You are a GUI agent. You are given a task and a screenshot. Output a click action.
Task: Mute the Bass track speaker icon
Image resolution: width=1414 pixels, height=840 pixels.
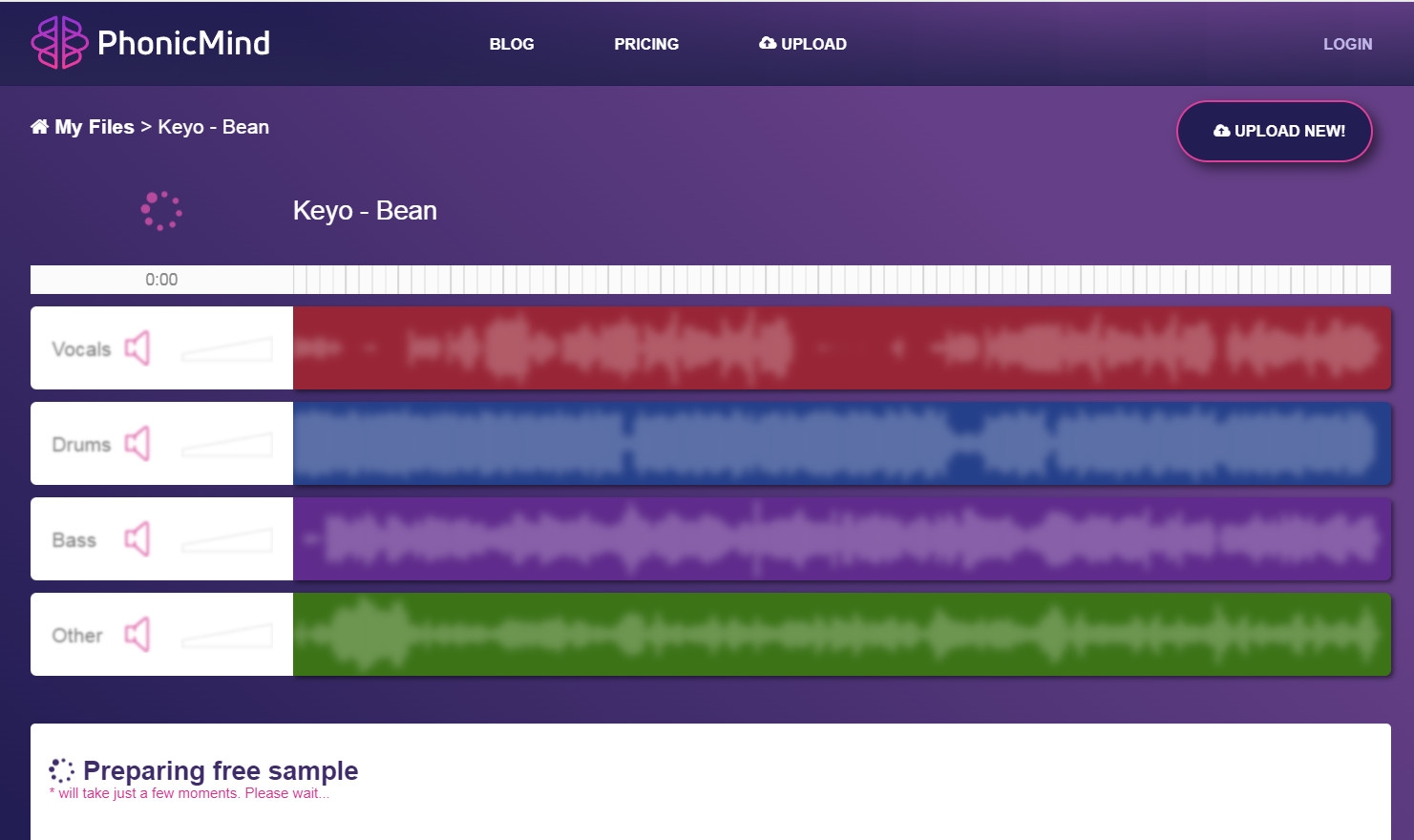(x=137, y=539)
